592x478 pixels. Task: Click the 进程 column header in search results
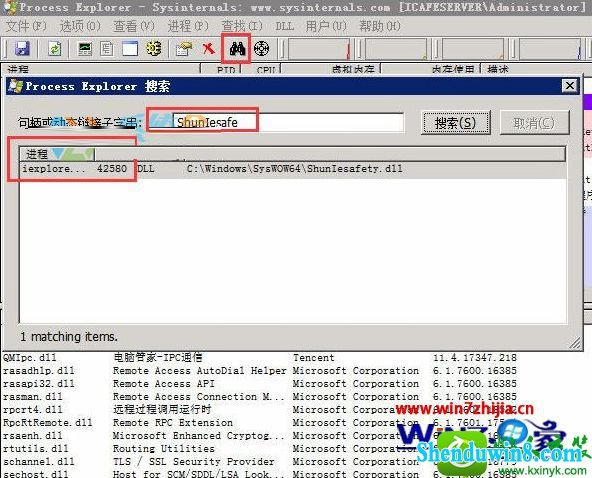[x=57, y=154]
